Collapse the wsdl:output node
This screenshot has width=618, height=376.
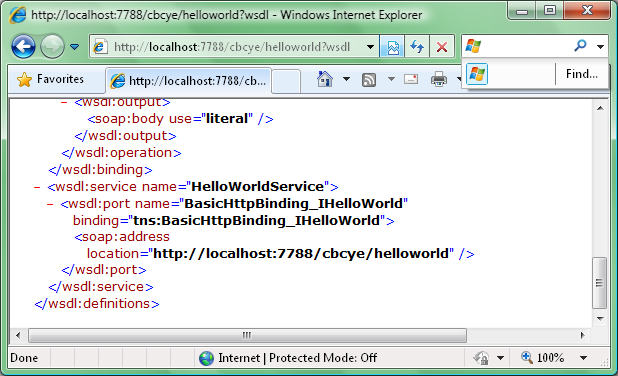click(x=64, y=102)
